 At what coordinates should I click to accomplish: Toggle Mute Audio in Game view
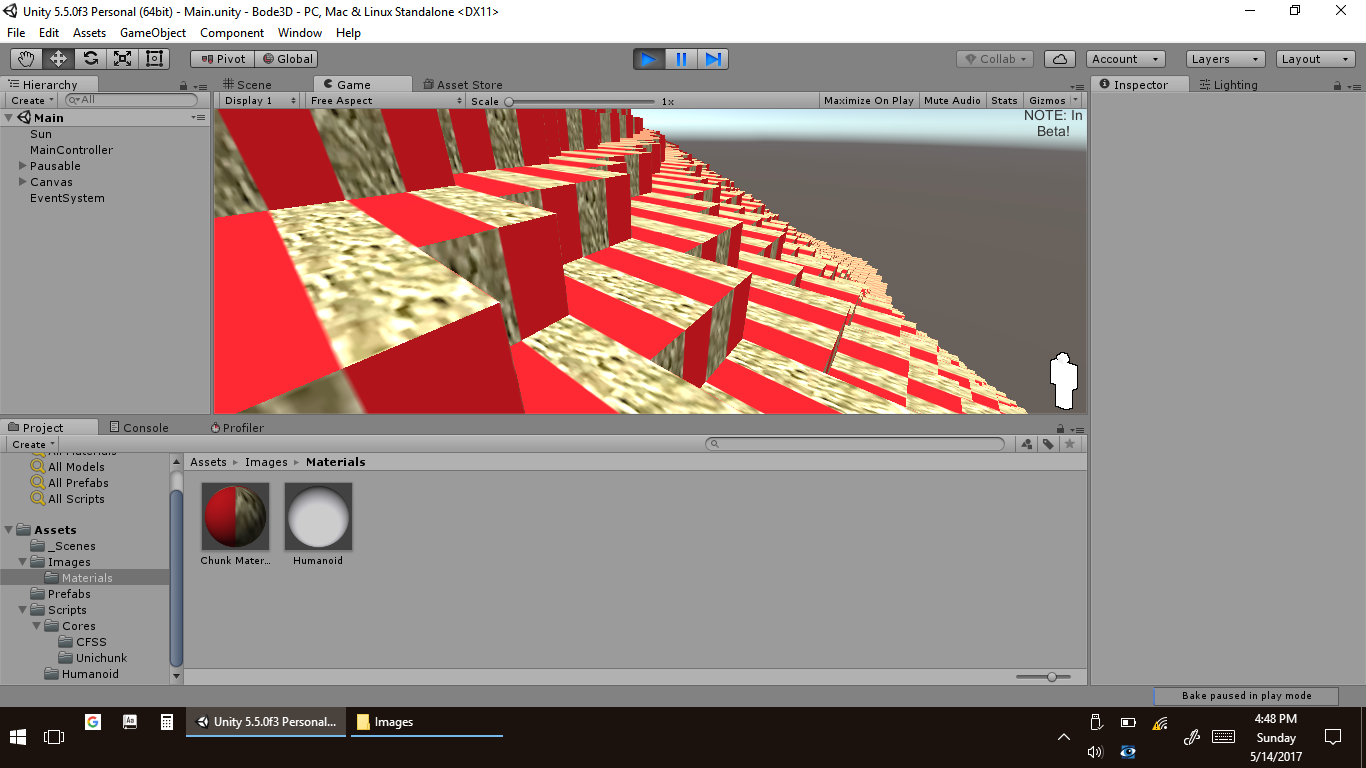[x=952, y=101]
